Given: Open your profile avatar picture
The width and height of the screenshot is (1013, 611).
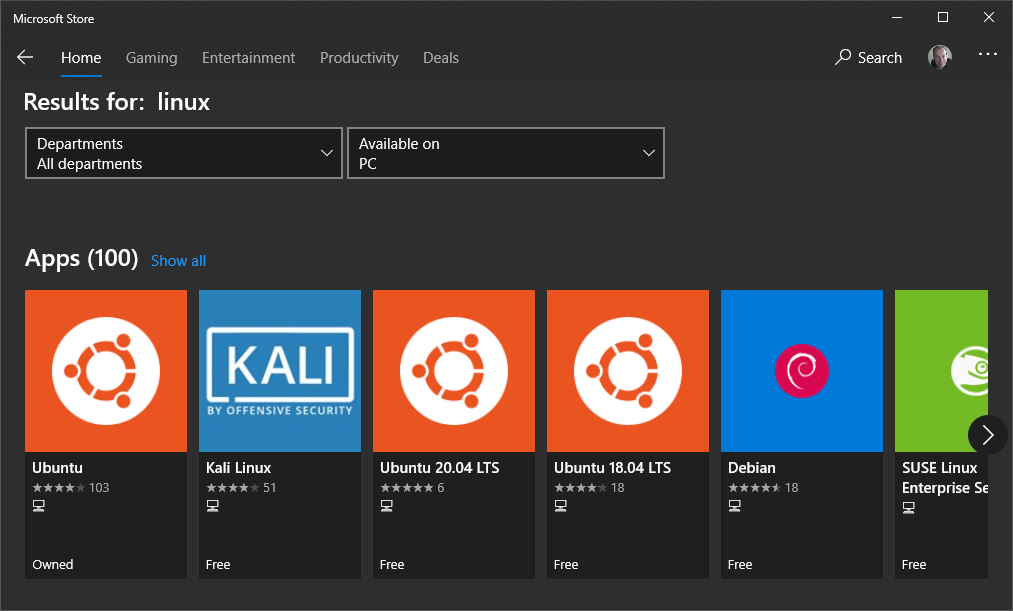Looking at the screenshot, I should click(x=939, y=57).
